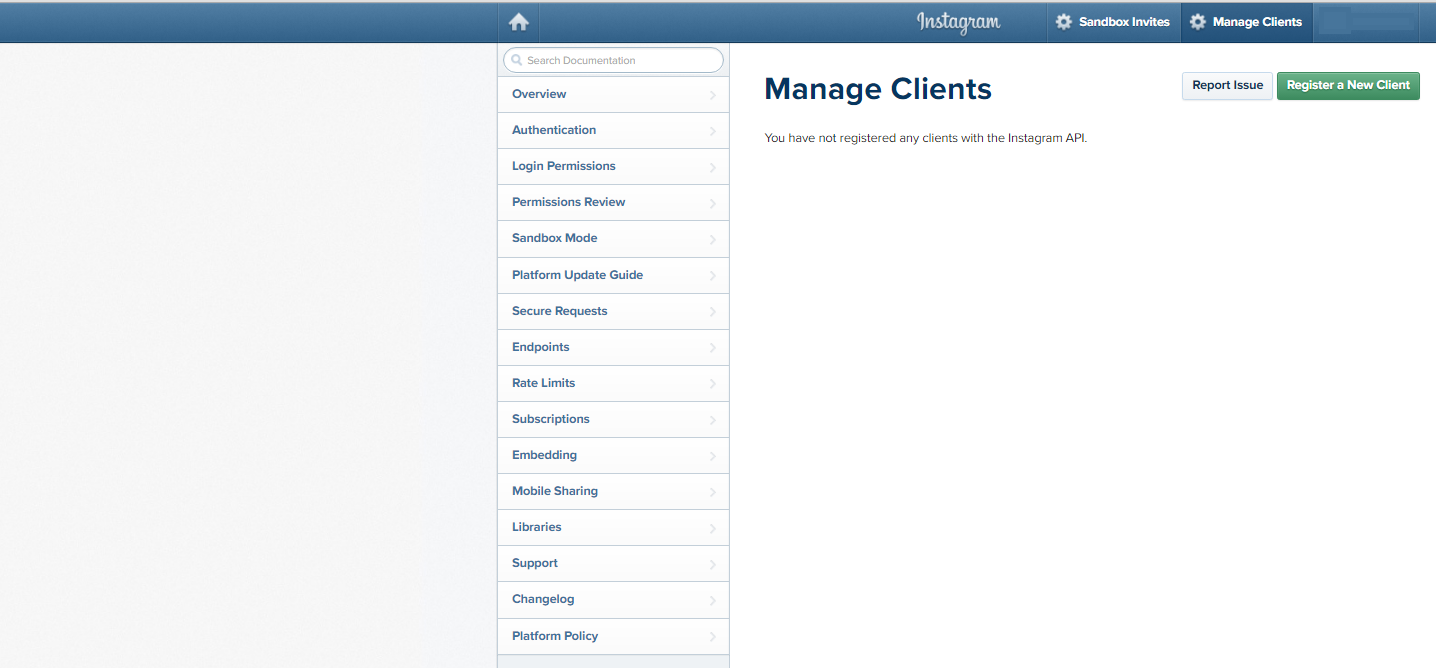1436x668 pixels.
Task: Click the chevron on Authentication row
Action: 713,132
